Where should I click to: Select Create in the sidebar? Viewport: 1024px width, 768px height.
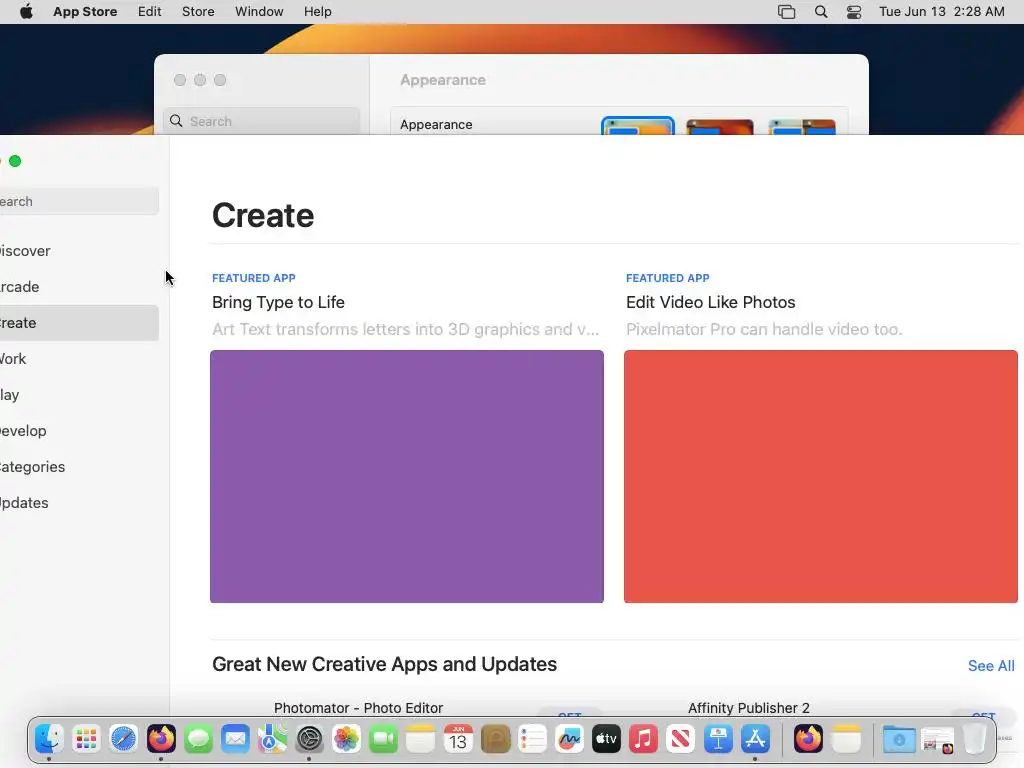(x=79, y=323)
